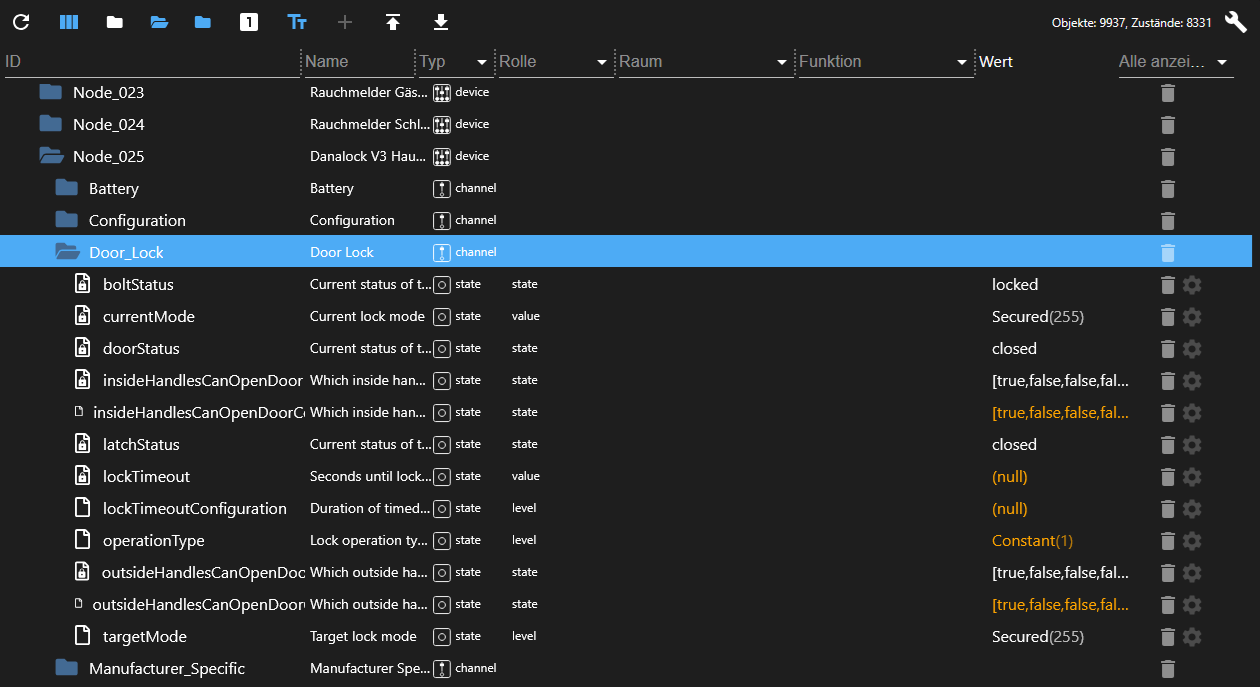
Task: Open the Alle anzeigen dropdown
Action: click(1222, 62)
